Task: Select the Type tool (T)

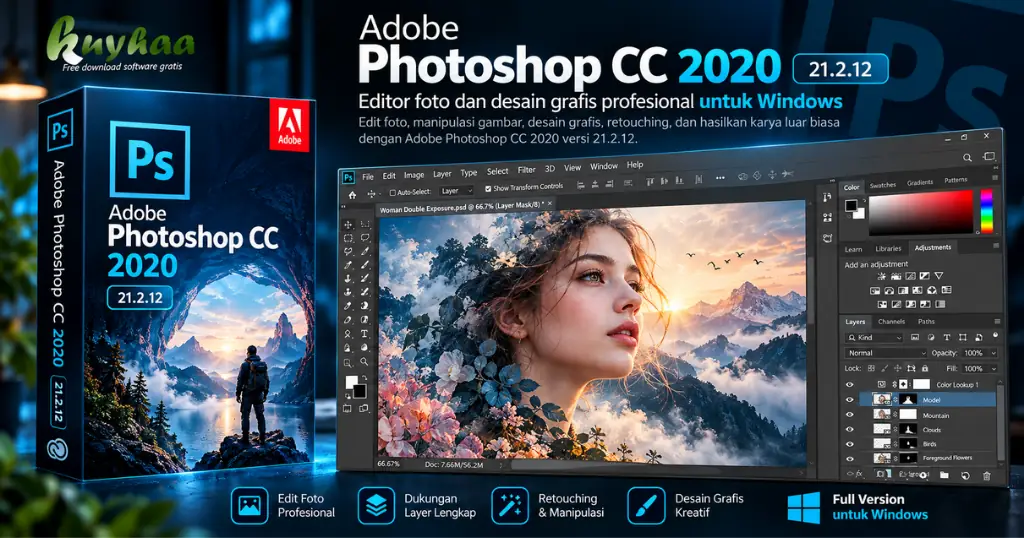Action: tap(364, 334)
